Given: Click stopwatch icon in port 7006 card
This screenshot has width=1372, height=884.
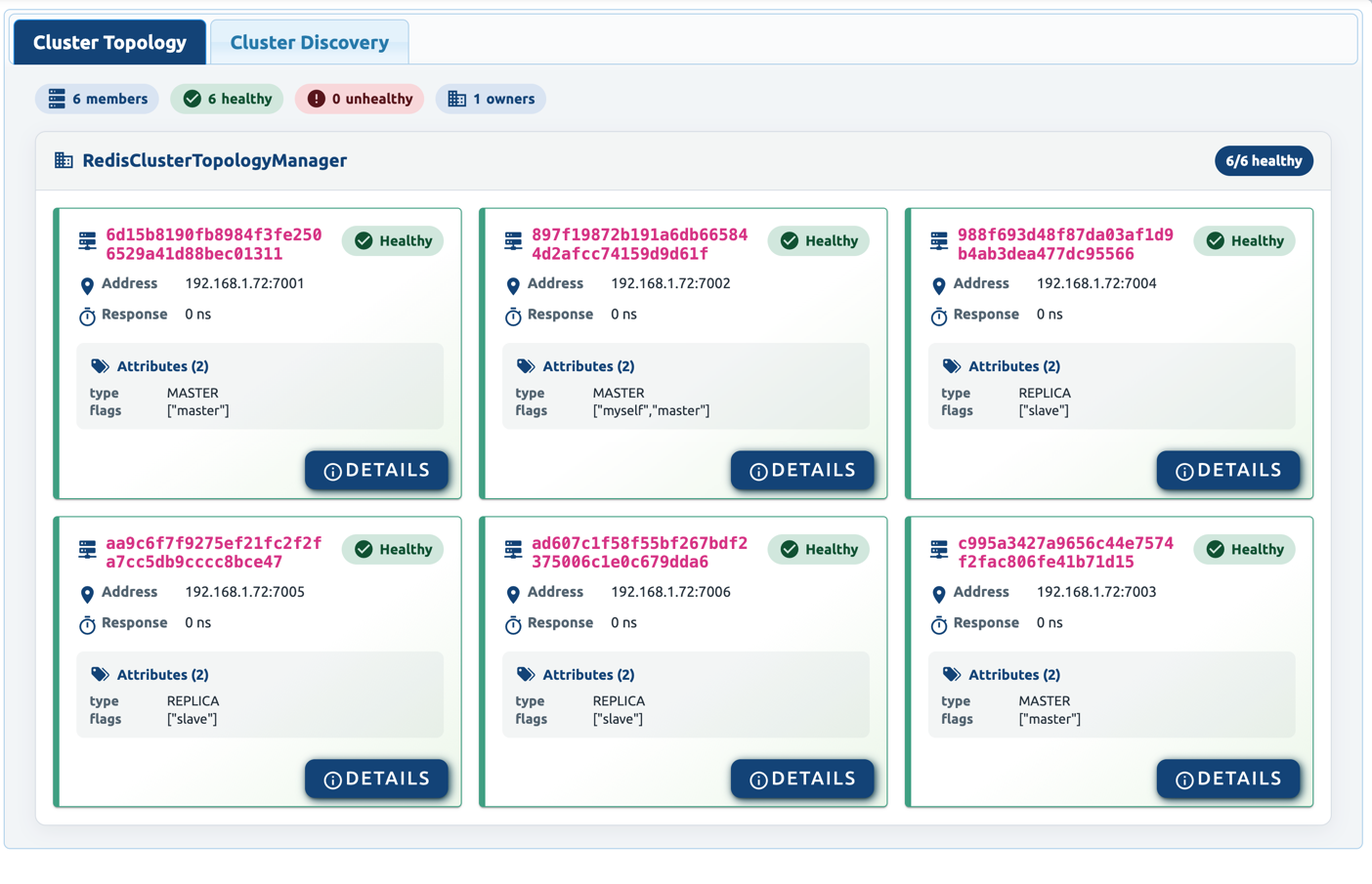Looking at the screenshot, I should click(513, 625).
